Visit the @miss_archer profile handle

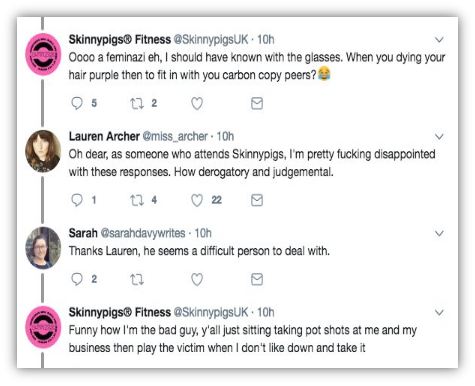[175, 136]
